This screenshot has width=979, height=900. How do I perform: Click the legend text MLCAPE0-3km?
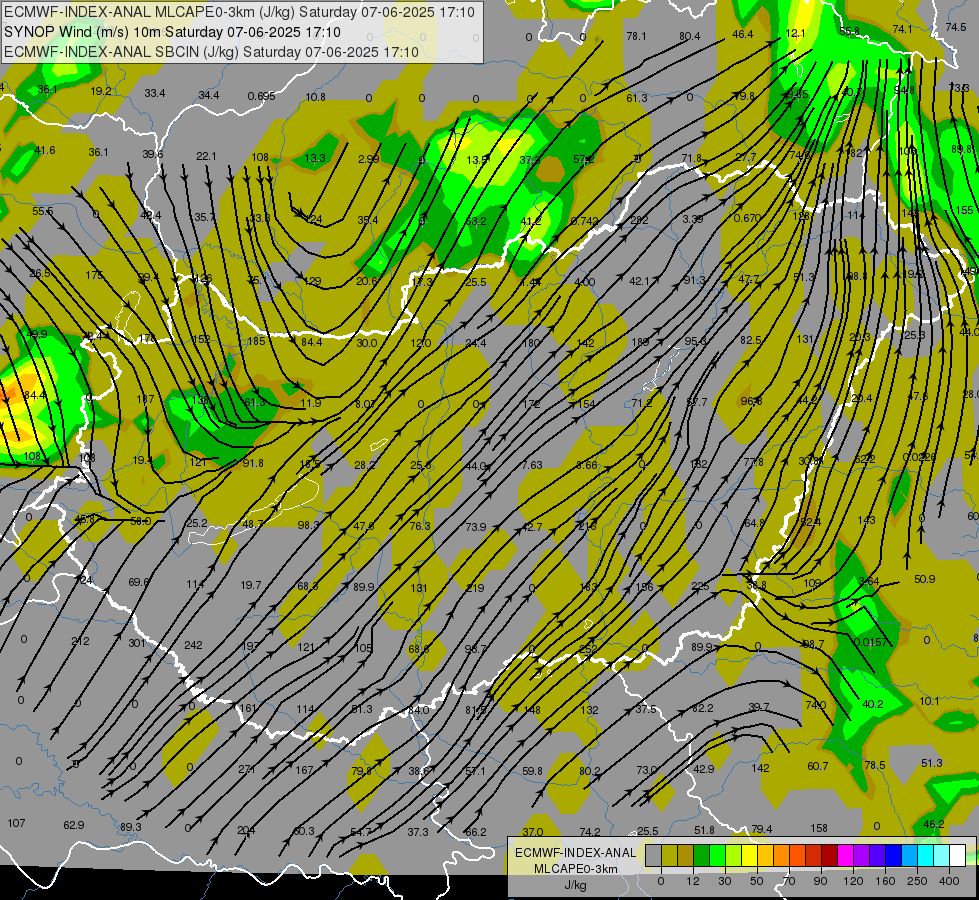point(576,869)
